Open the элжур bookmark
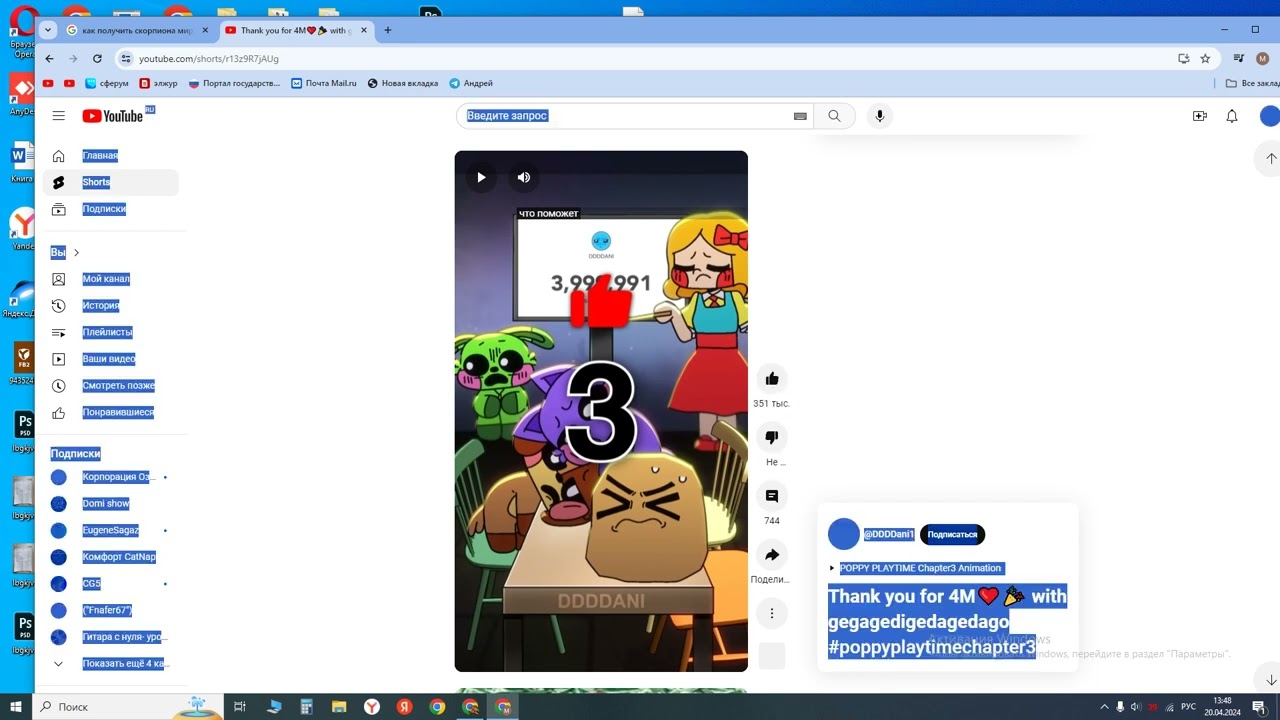This screenshot has height=720, width=1280. click(x=159, y=83)
